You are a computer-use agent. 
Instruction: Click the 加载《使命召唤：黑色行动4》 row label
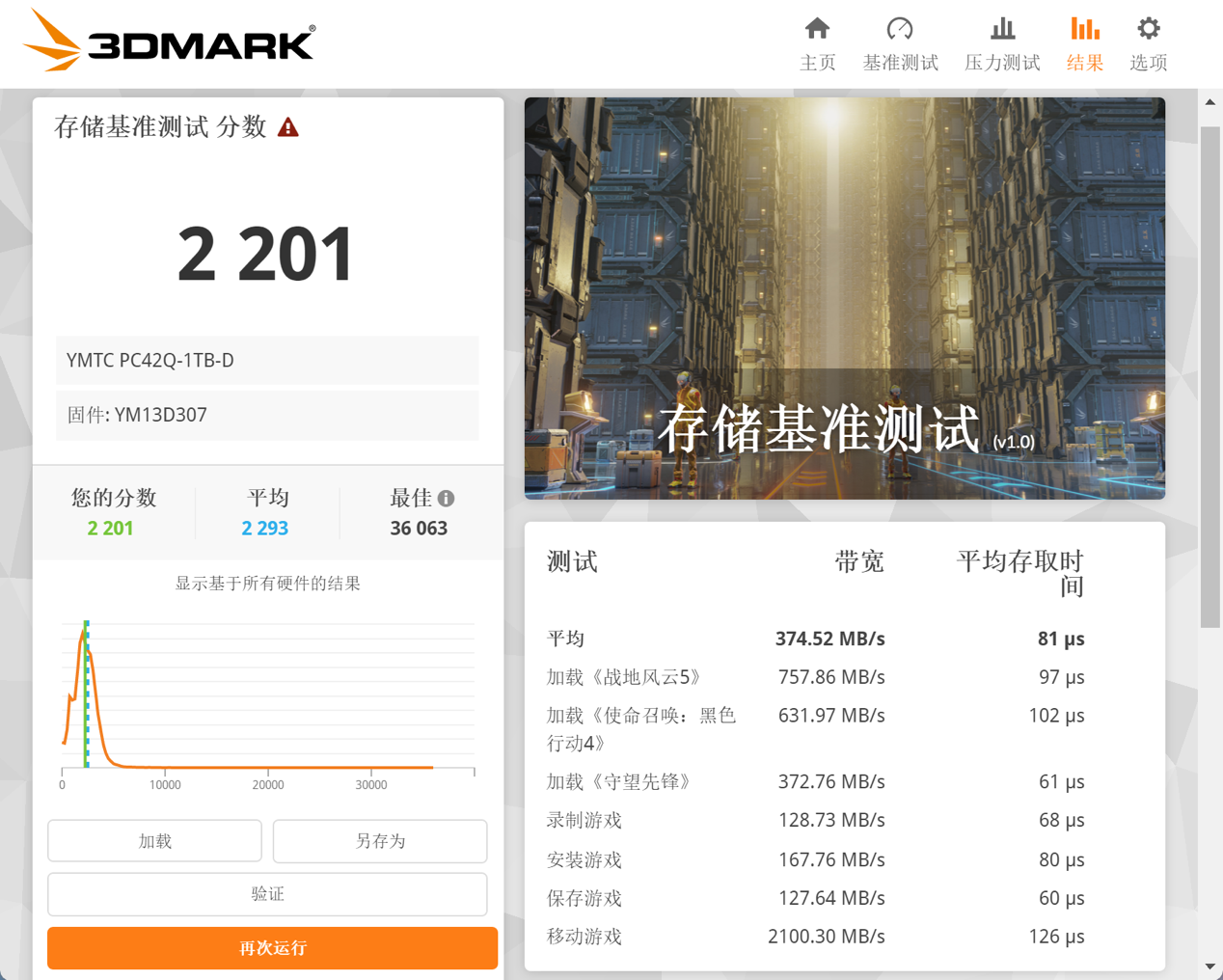coord(641,729)
